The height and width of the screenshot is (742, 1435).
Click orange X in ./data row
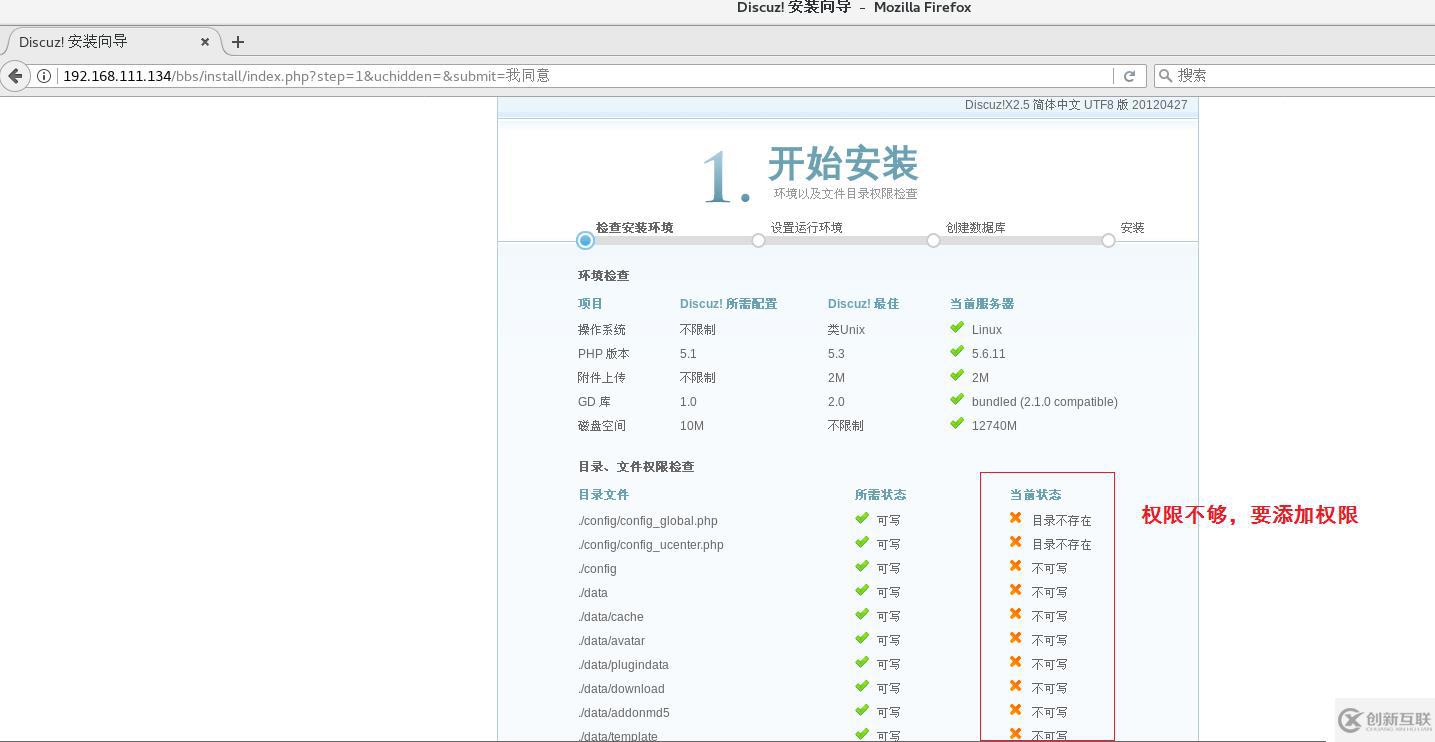click(x=1015, y=590)
